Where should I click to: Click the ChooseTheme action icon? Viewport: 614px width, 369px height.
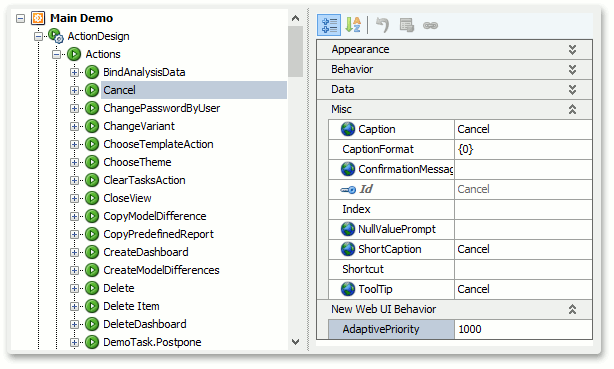92,162
